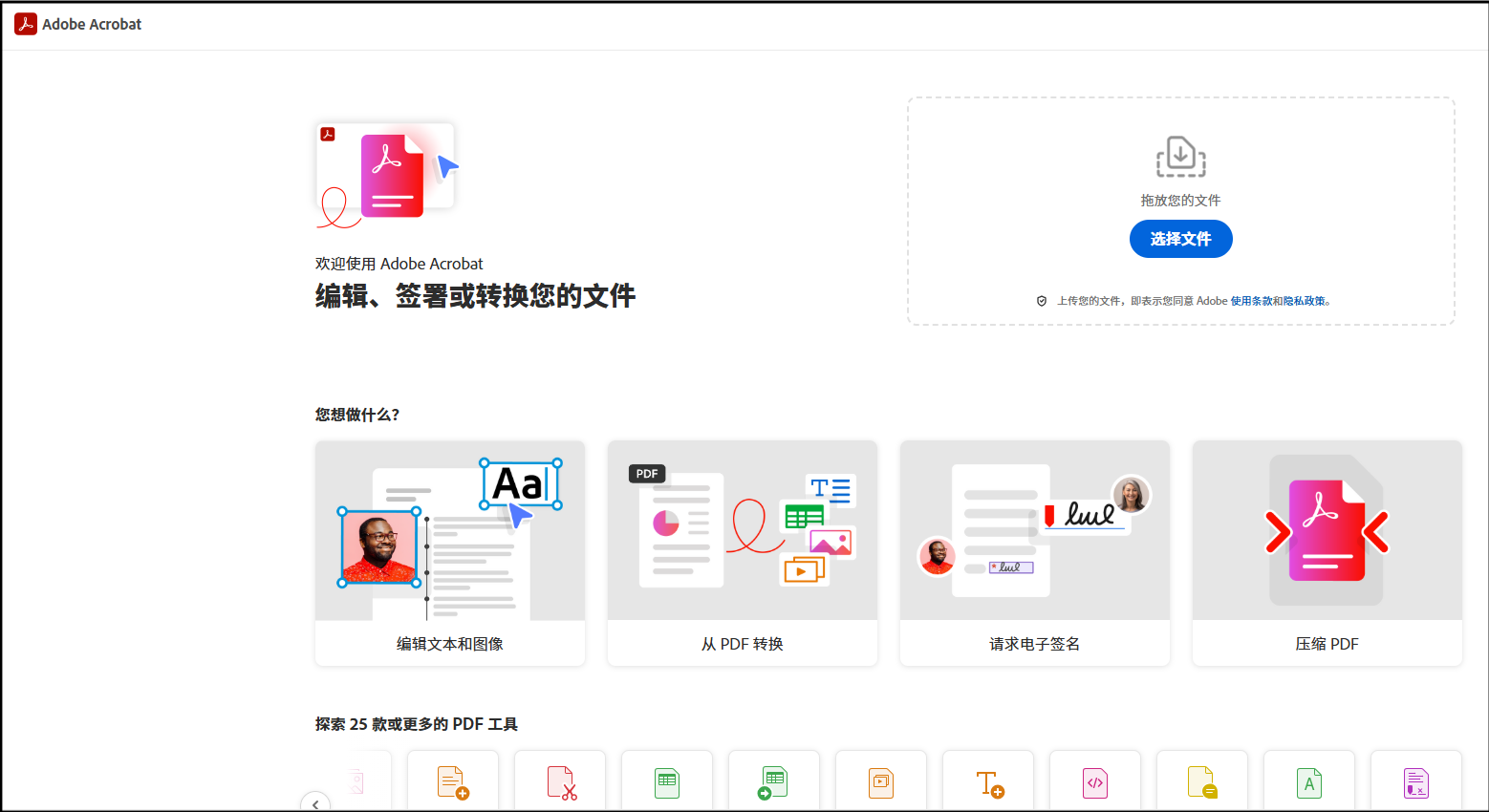The height and width of the screenshot is (812, 1489).
Task: Open the 从 PDF 转换 tool card
Action: pos(743,553)
